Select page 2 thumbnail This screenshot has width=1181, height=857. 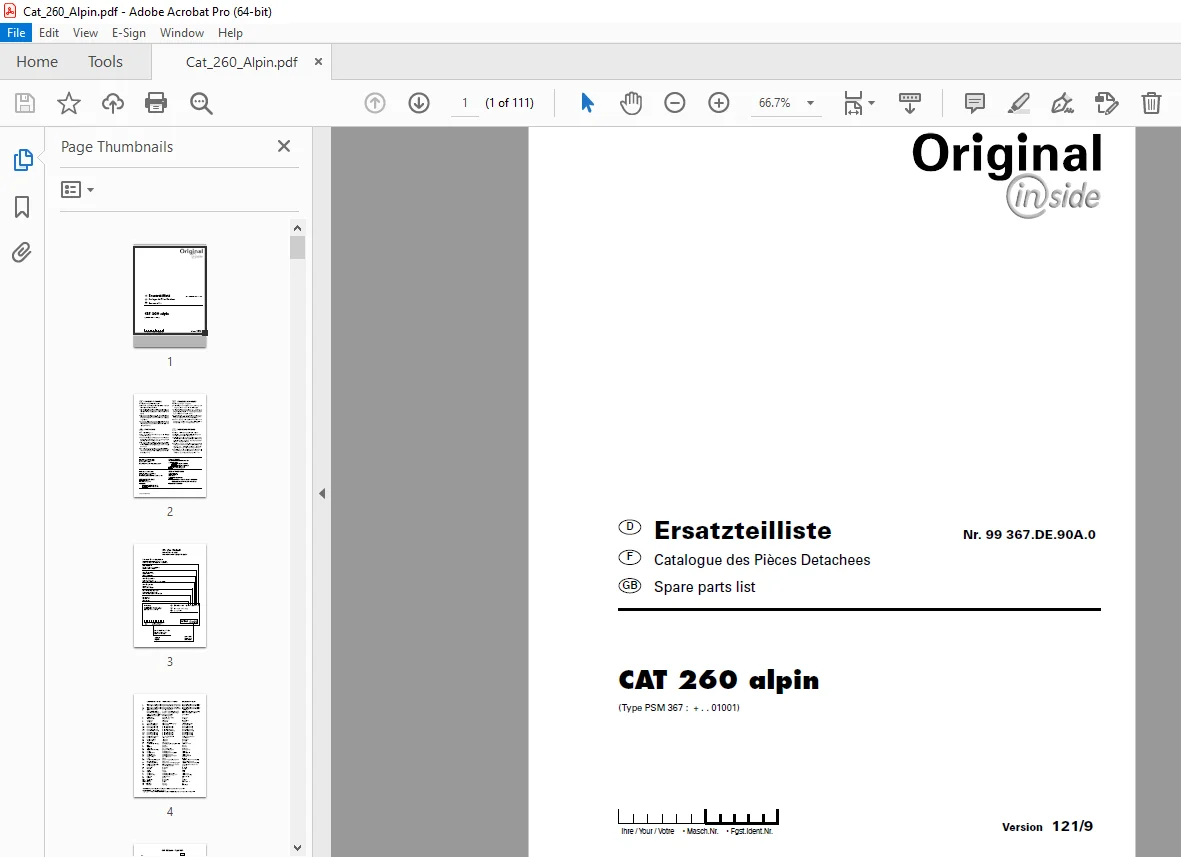tap(169, 446)
